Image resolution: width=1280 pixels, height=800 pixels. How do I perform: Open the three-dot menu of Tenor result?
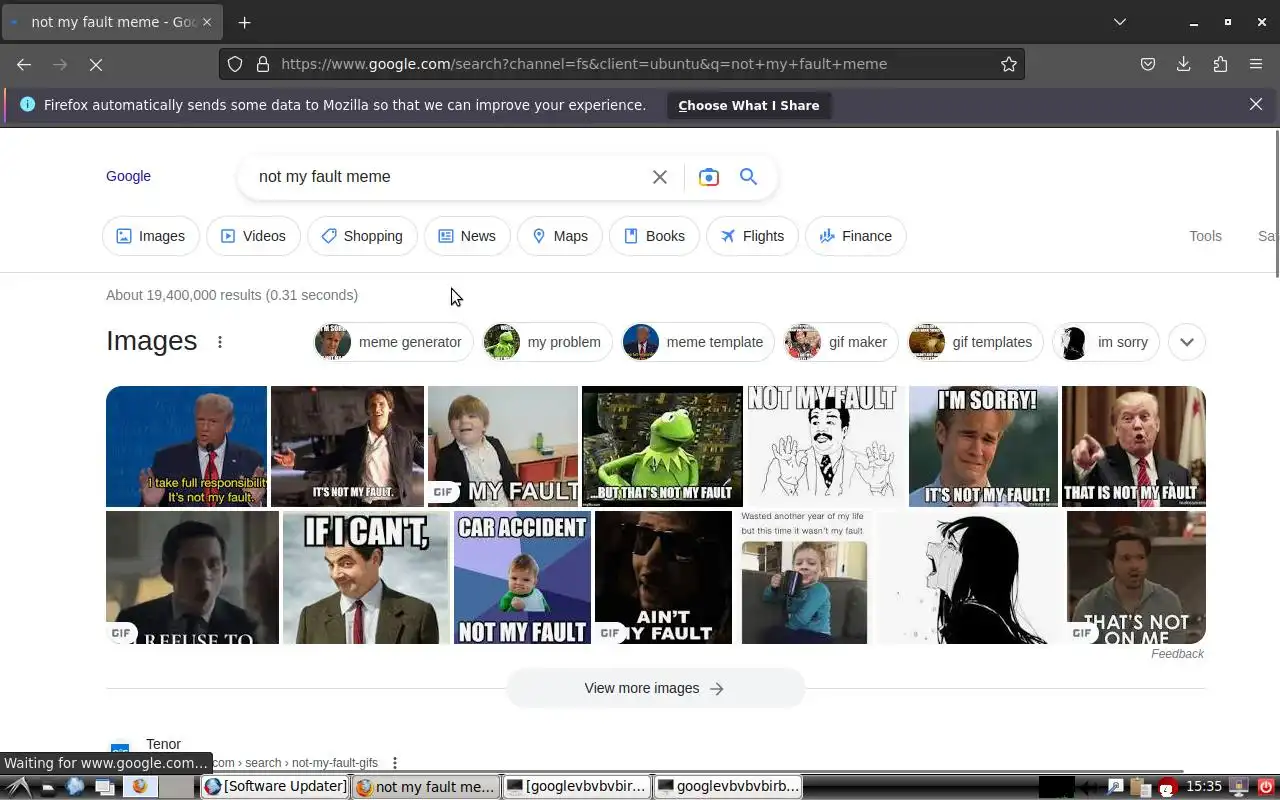click(x=395, y=763)
